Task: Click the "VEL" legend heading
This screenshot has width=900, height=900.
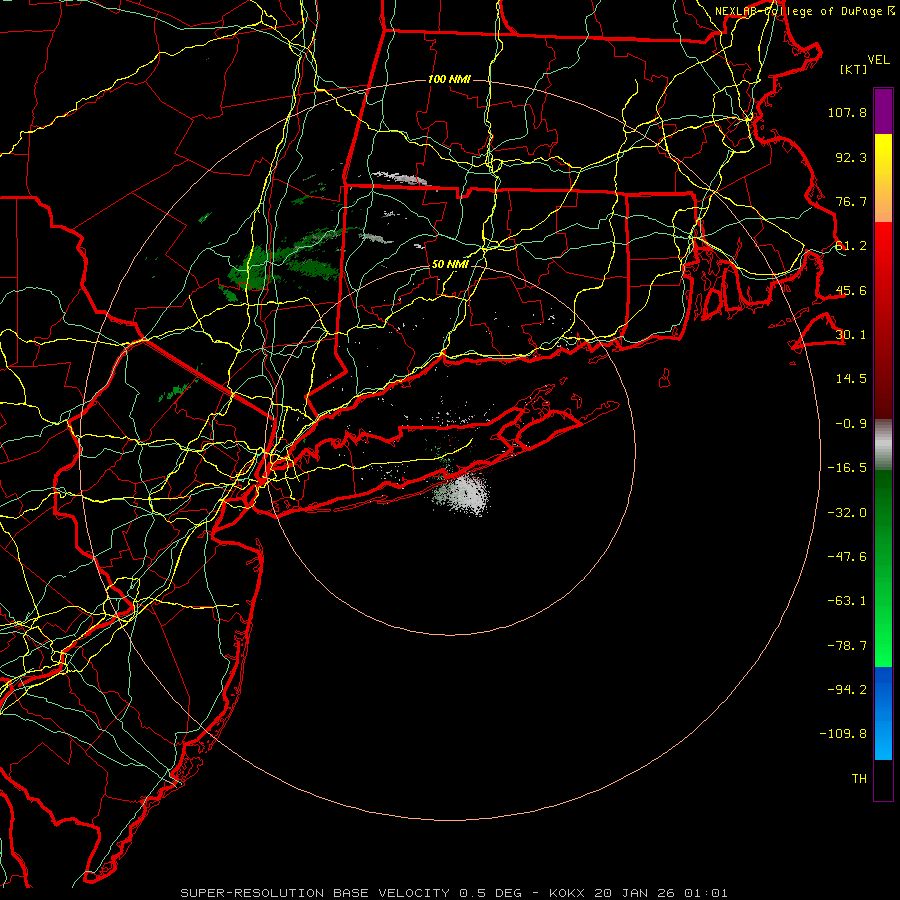Action: 878,59
